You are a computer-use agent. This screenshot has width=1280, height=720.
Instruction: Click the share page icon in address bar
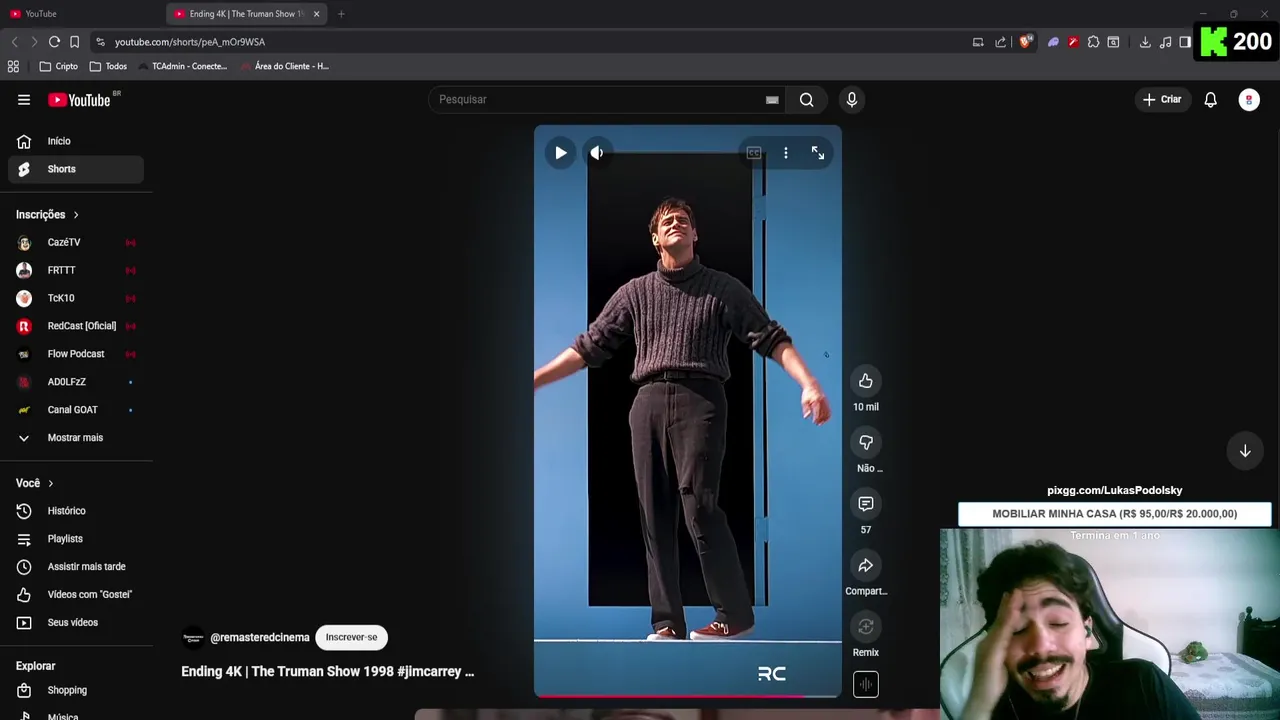point(1001,42)
